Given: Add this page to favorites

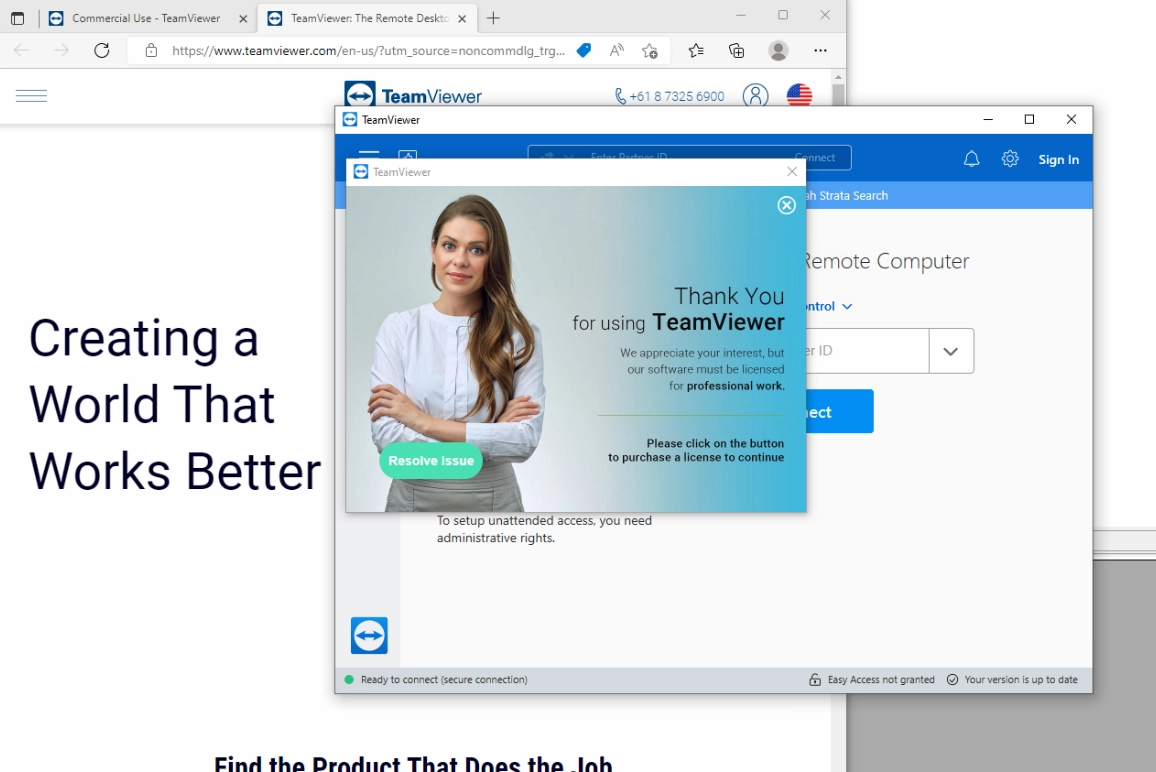Looking at the screenshot, I should (x=650, y=50).
